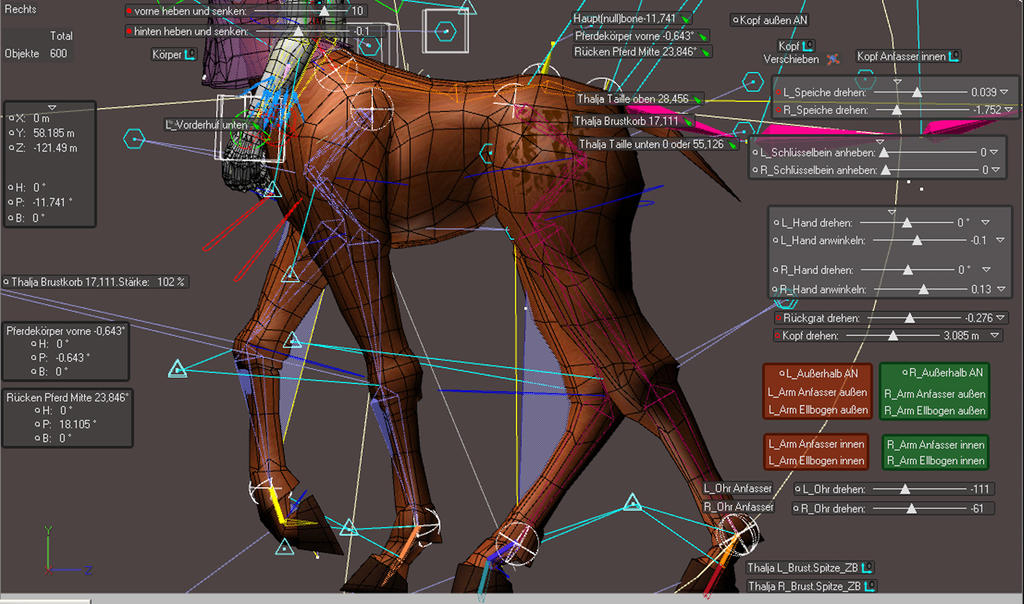
Task: Select the cyan hexagon handle left of L_Vorderhuf unten
Action: point(134,139)
